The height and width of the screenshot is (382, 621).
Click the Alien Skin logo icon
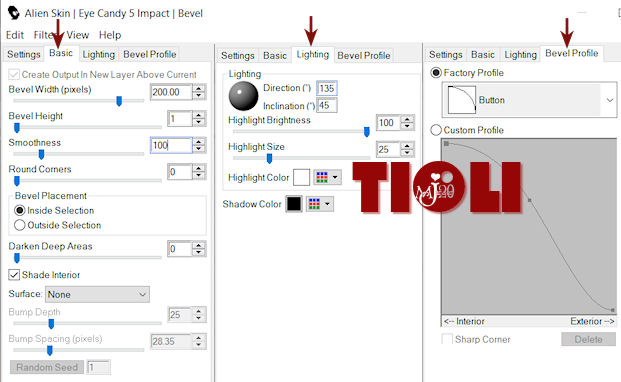[14, 13]
